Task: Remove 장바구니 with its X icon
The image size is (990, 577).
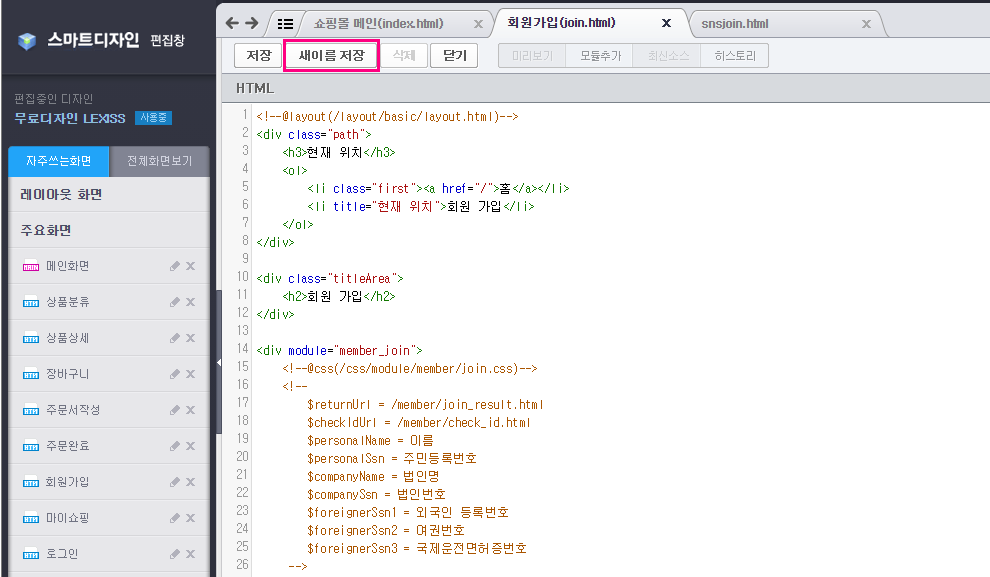Action: [x=190, y=374]
